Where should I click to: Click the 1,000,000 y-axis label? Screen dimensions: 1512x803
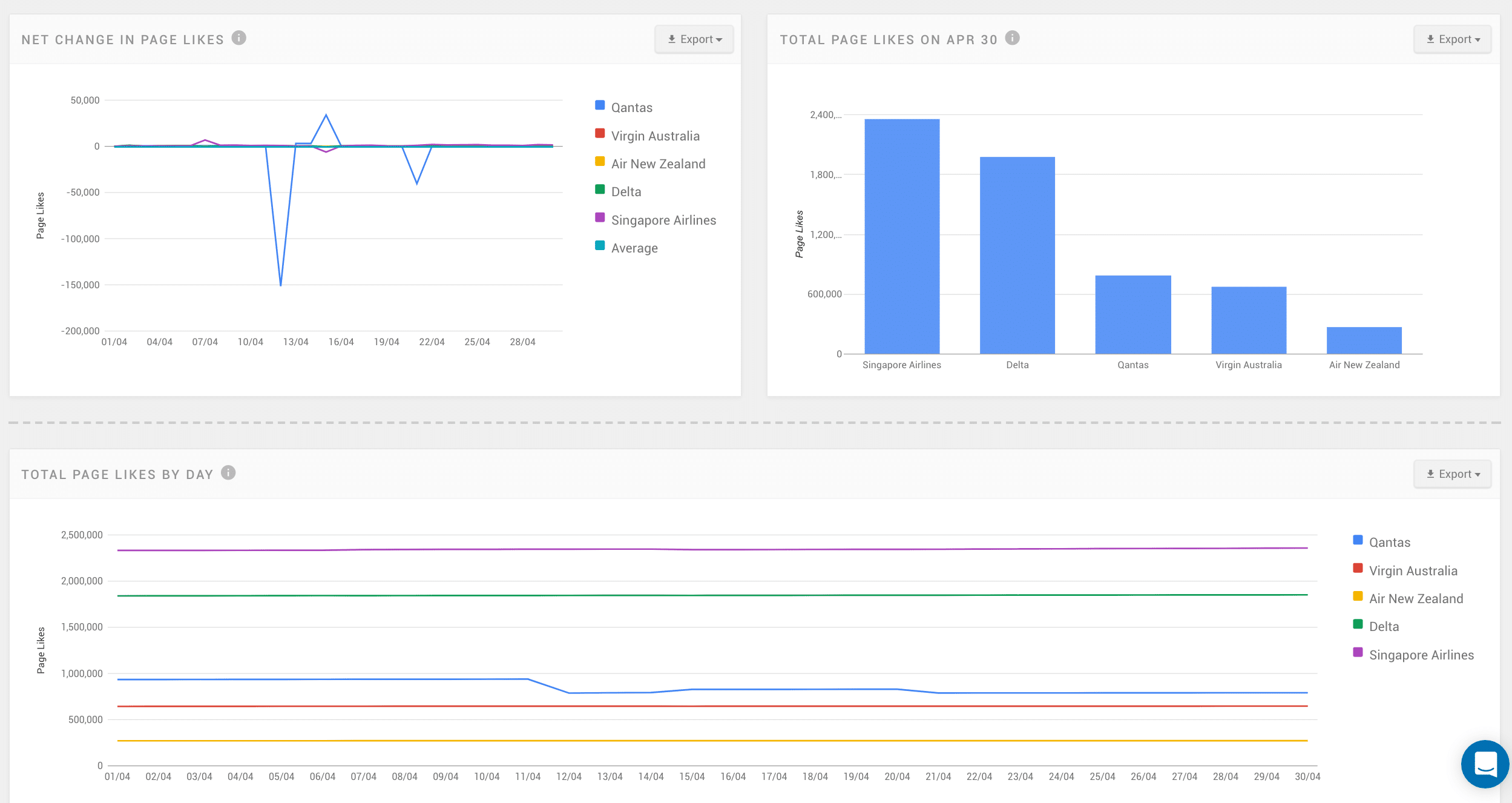point(82,673)
